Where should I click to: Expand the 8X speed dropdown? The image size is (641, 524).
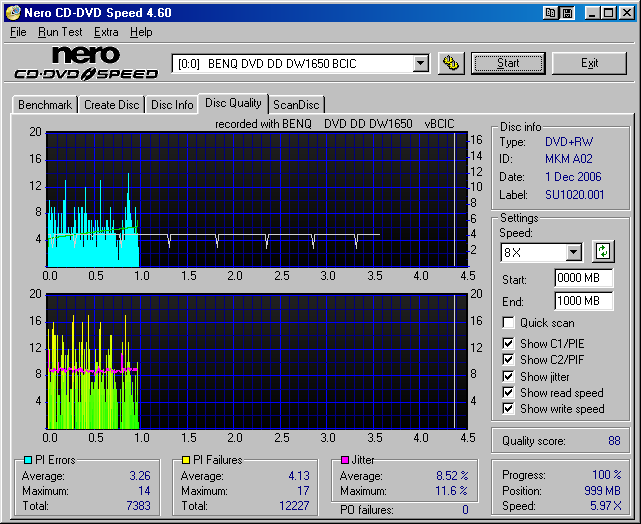pyautogui.click(x=573, y=252)
